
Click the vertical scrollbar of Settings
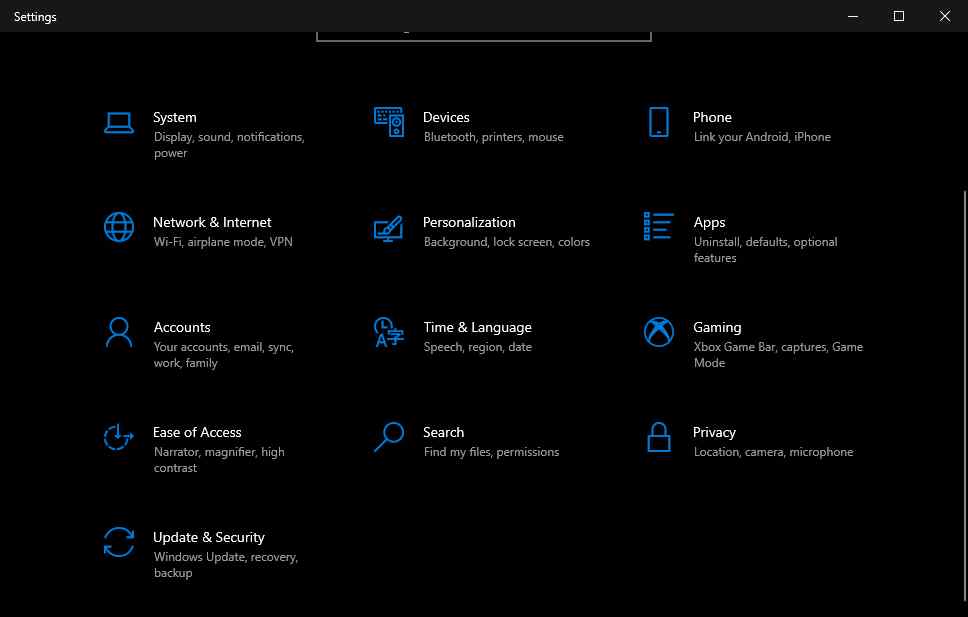coord(965,395)
